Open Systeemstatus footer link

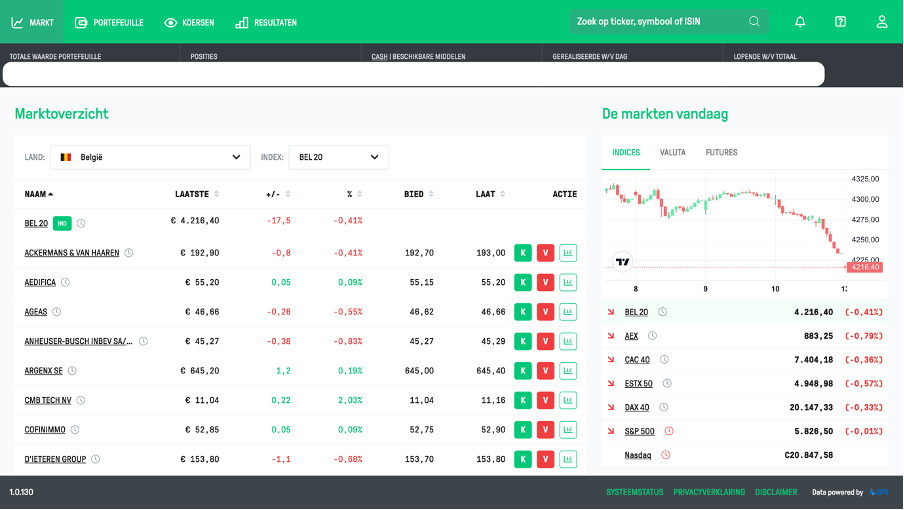click(x=635, y=492)
